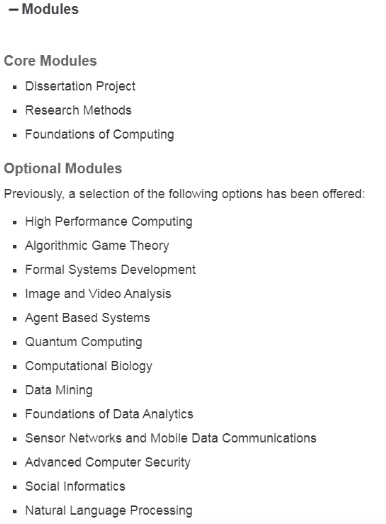The image size is (386, 524).
Task: Click the minus icon beside Modules
Action: [x=13, y=10]
